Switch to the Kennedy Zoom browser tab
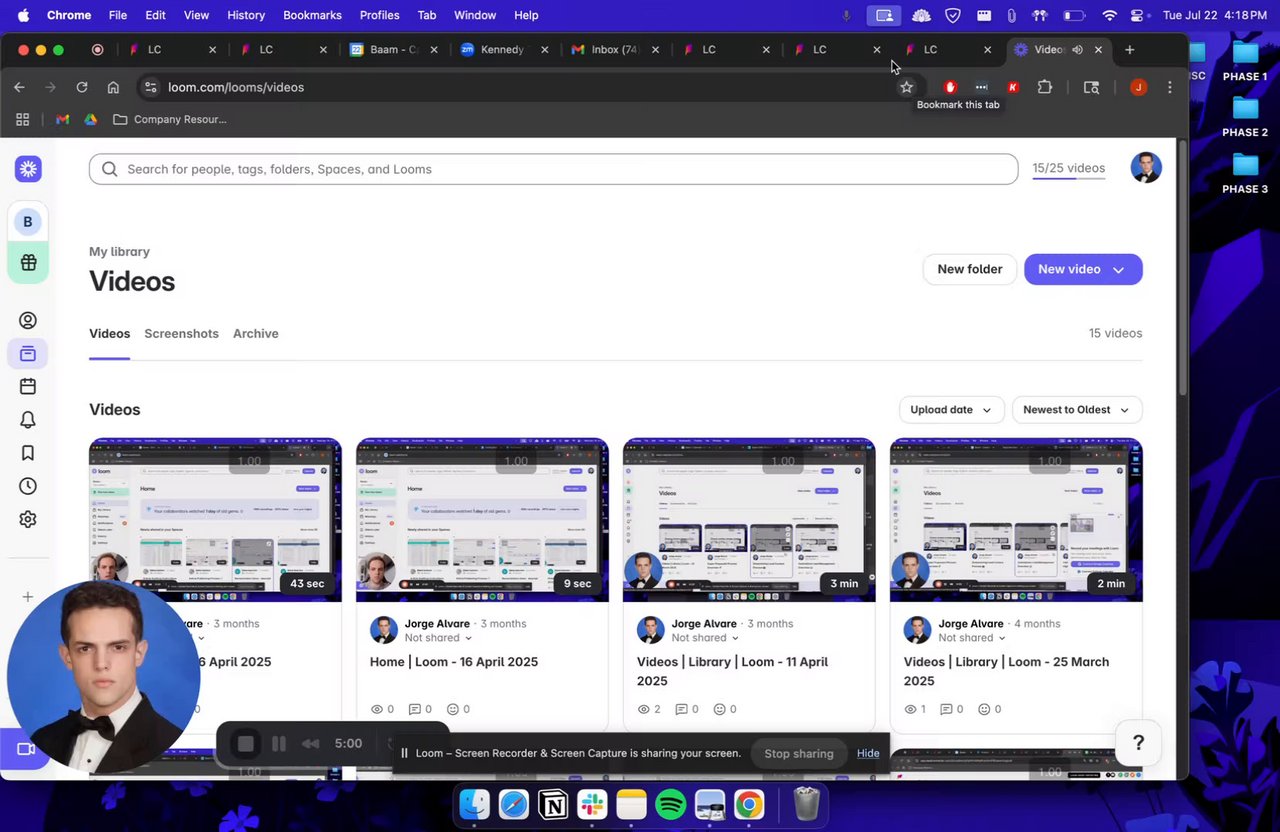This screenshot has width=1280, height=832. 502,49
